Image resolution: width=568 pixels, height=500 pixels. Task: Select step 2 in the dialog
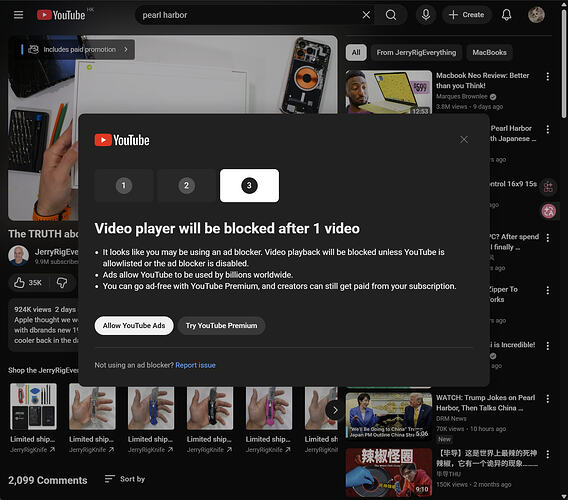tap(187, 186)
